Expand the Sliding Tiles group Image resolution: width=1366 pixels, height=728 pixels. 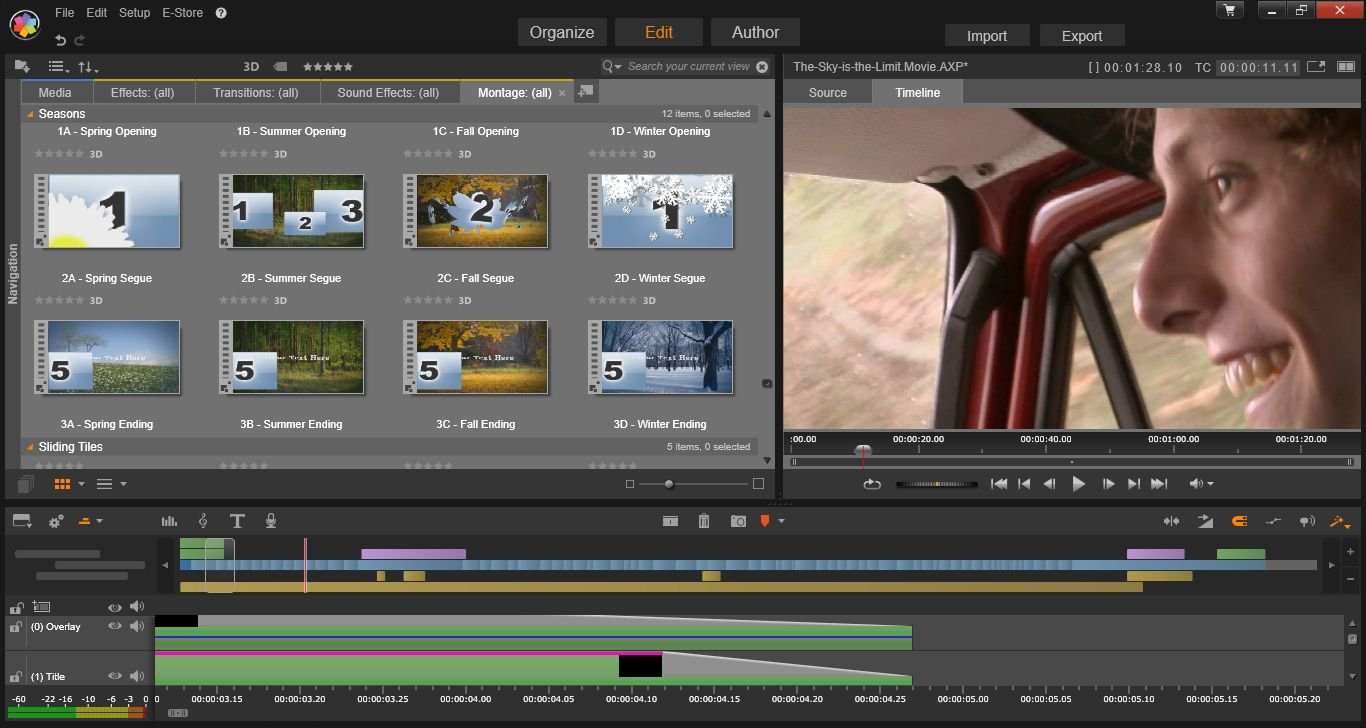point(29,447)
